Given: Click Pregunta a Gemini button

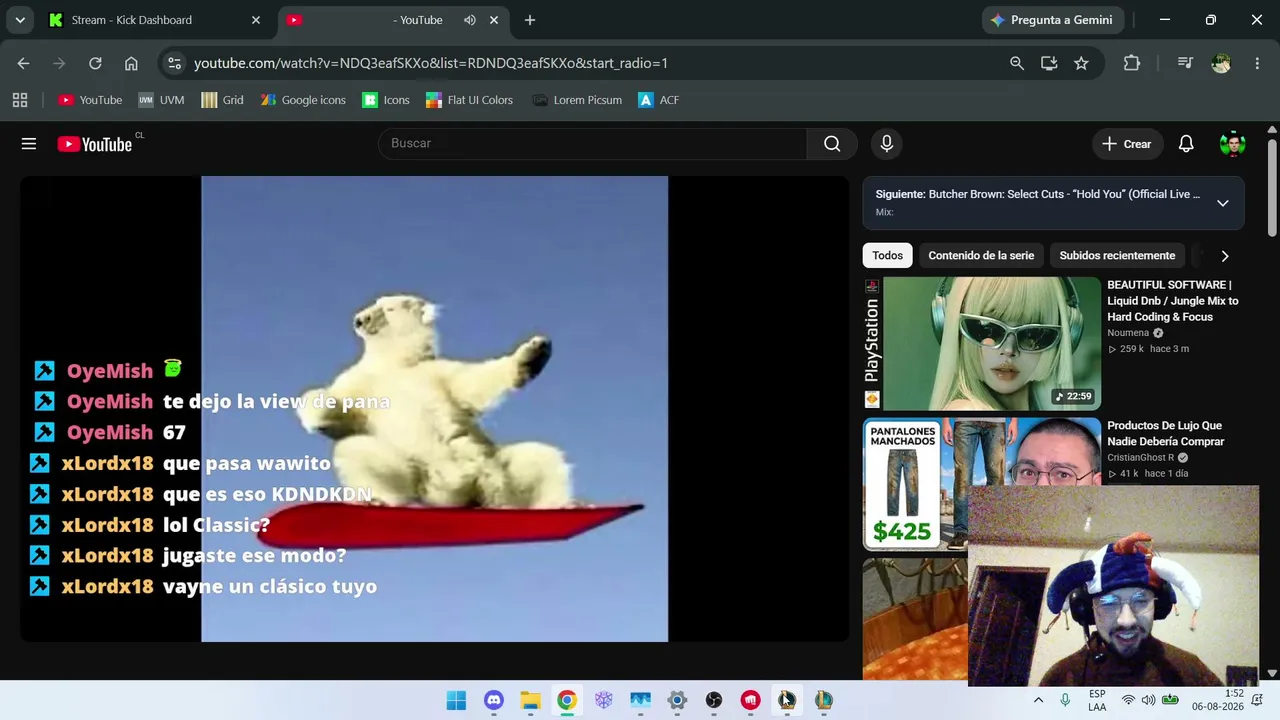Looking at the screenshot, I should (x=1053, y=20).
